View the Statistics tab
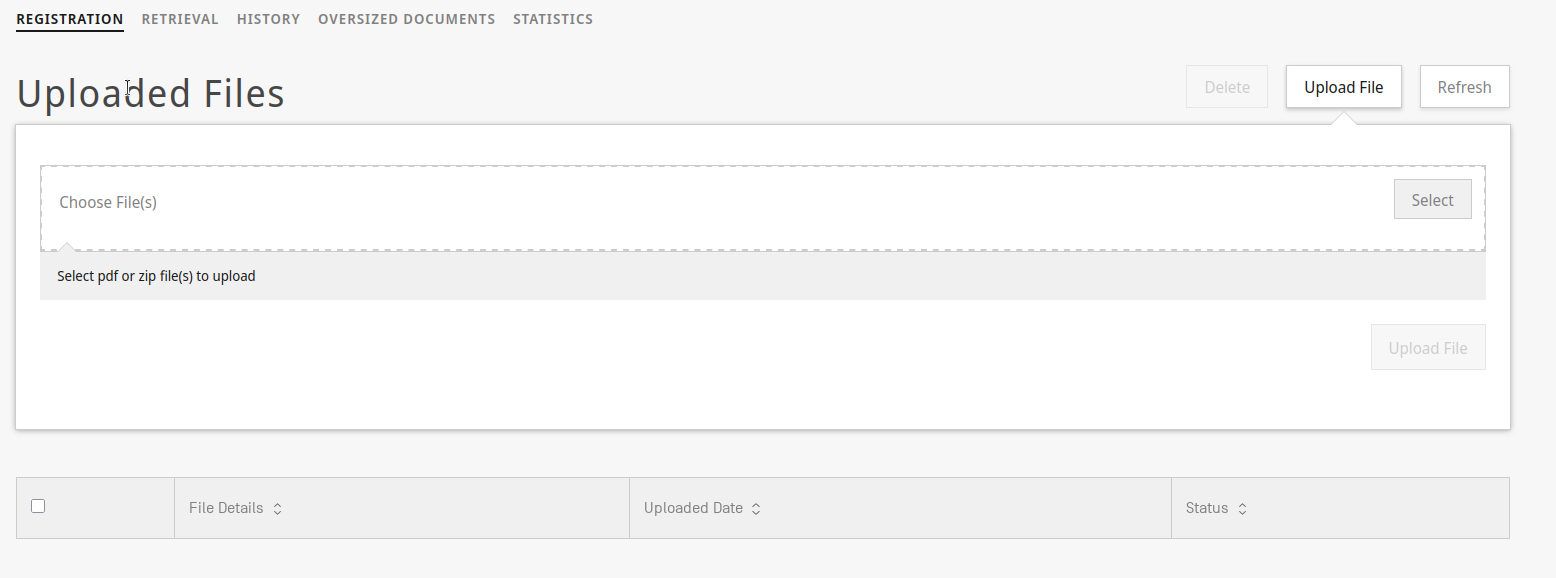This screenshot has width=1556, height=578. (553, 19)
